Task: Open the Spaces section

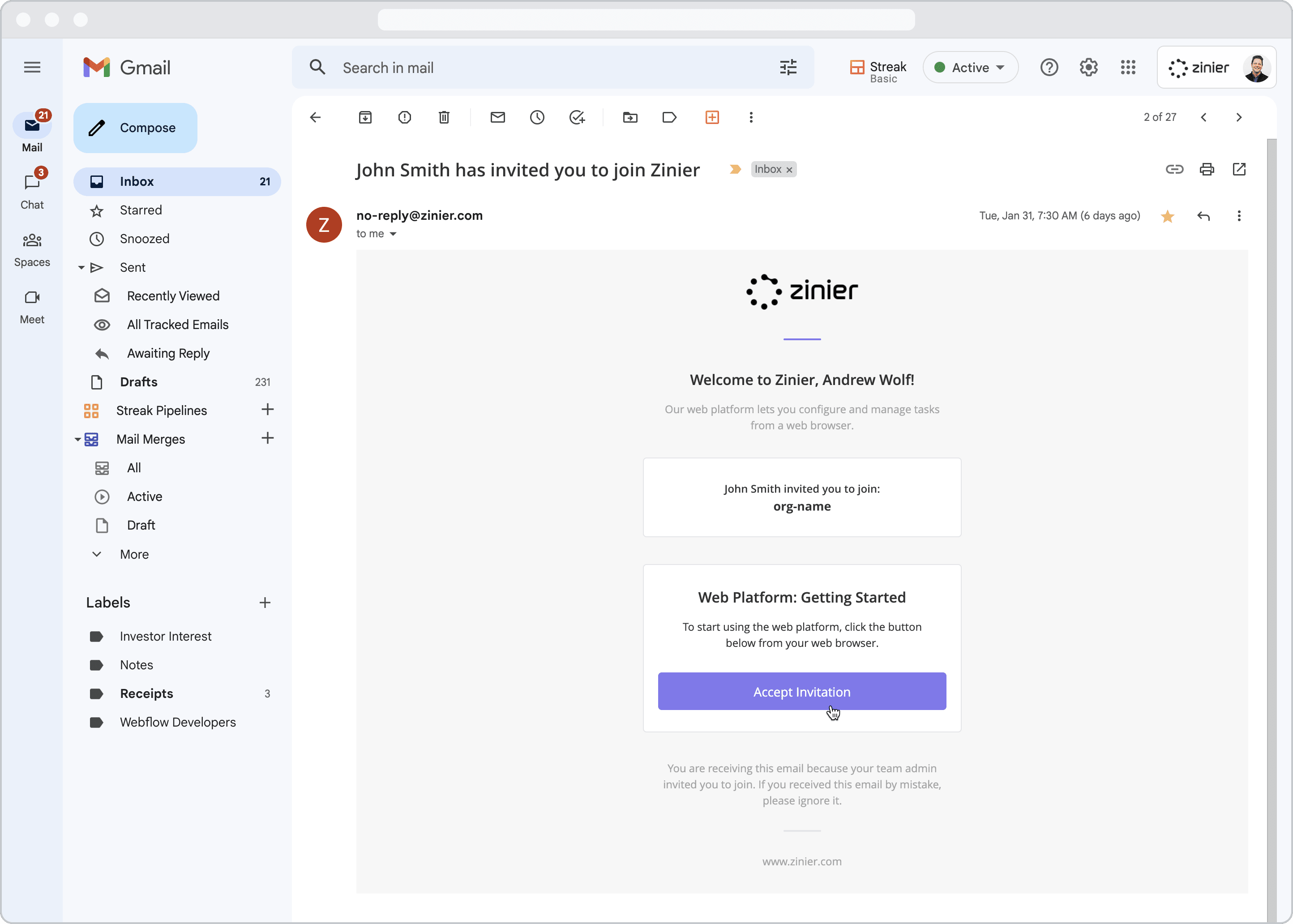Action: click(x=32, y=248)
